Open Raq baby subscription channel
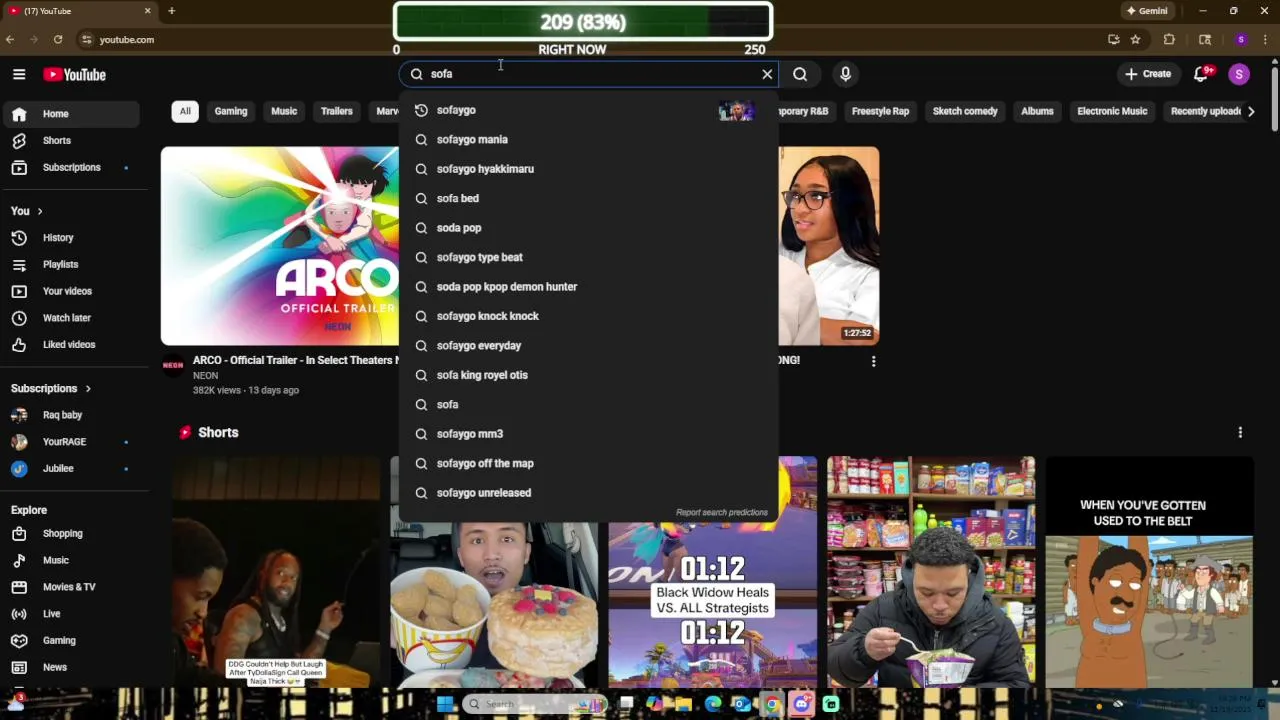The image size is (1280, 720). [70, 415]
